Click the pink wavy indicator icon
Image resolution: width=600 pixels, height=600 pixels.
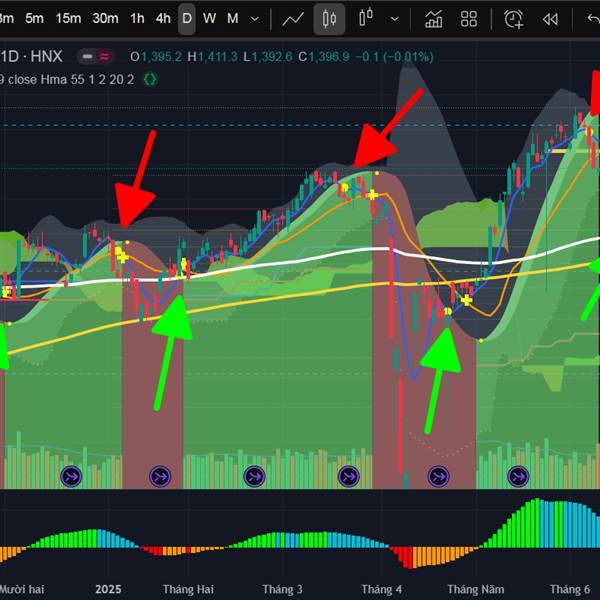tap(104, 57)
